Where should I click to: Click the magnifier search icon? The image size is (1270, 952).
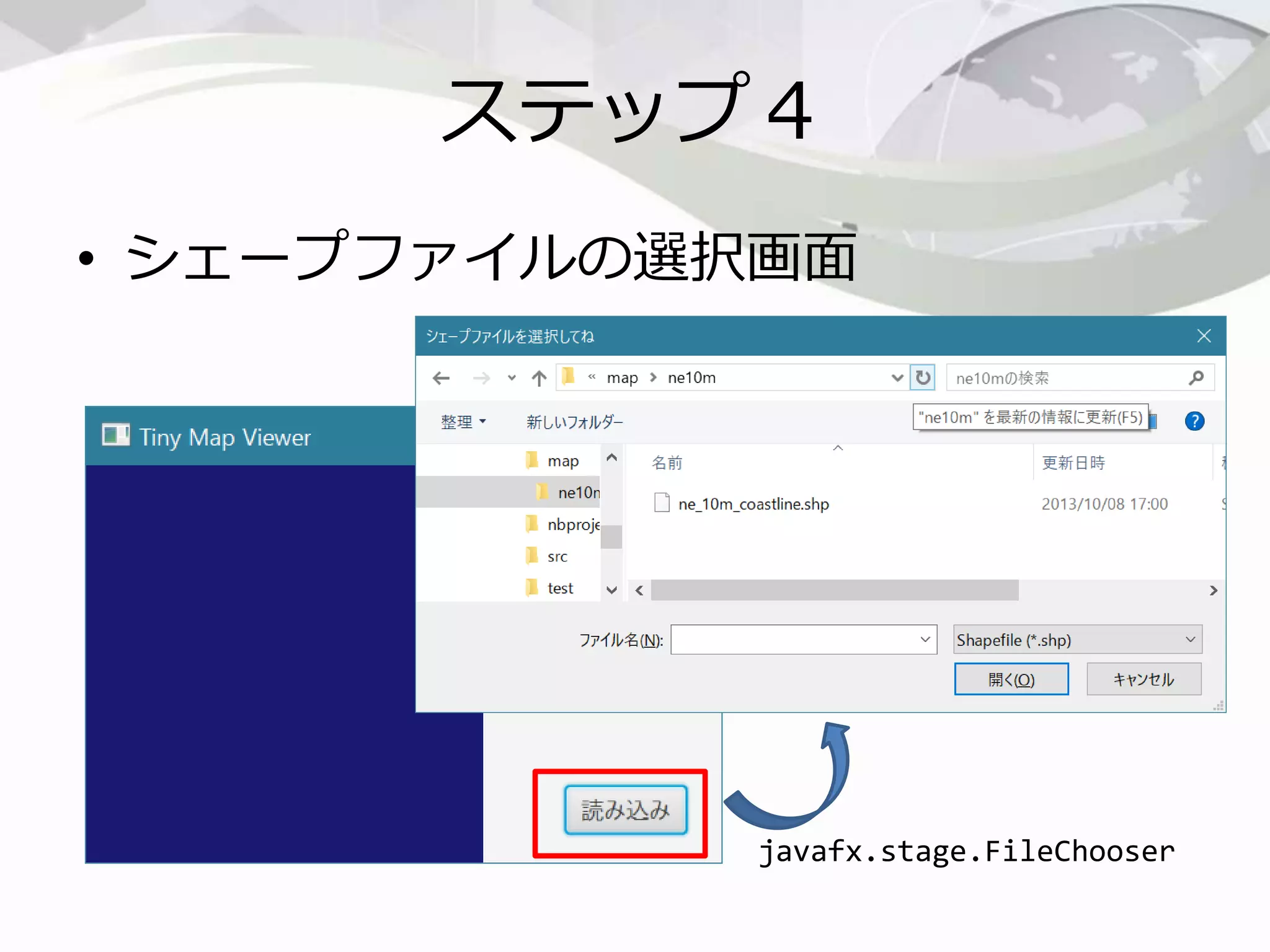1197,377
